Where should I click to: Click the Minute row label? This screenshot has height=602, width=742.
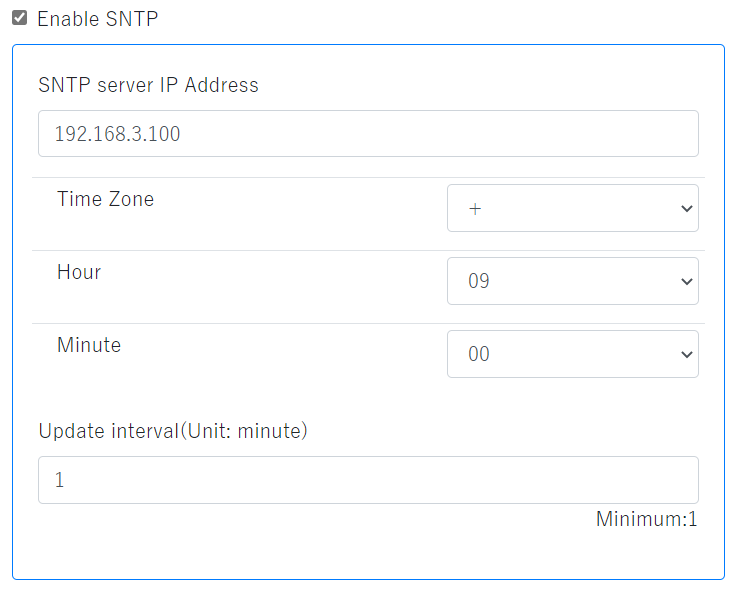pos(89,345)
